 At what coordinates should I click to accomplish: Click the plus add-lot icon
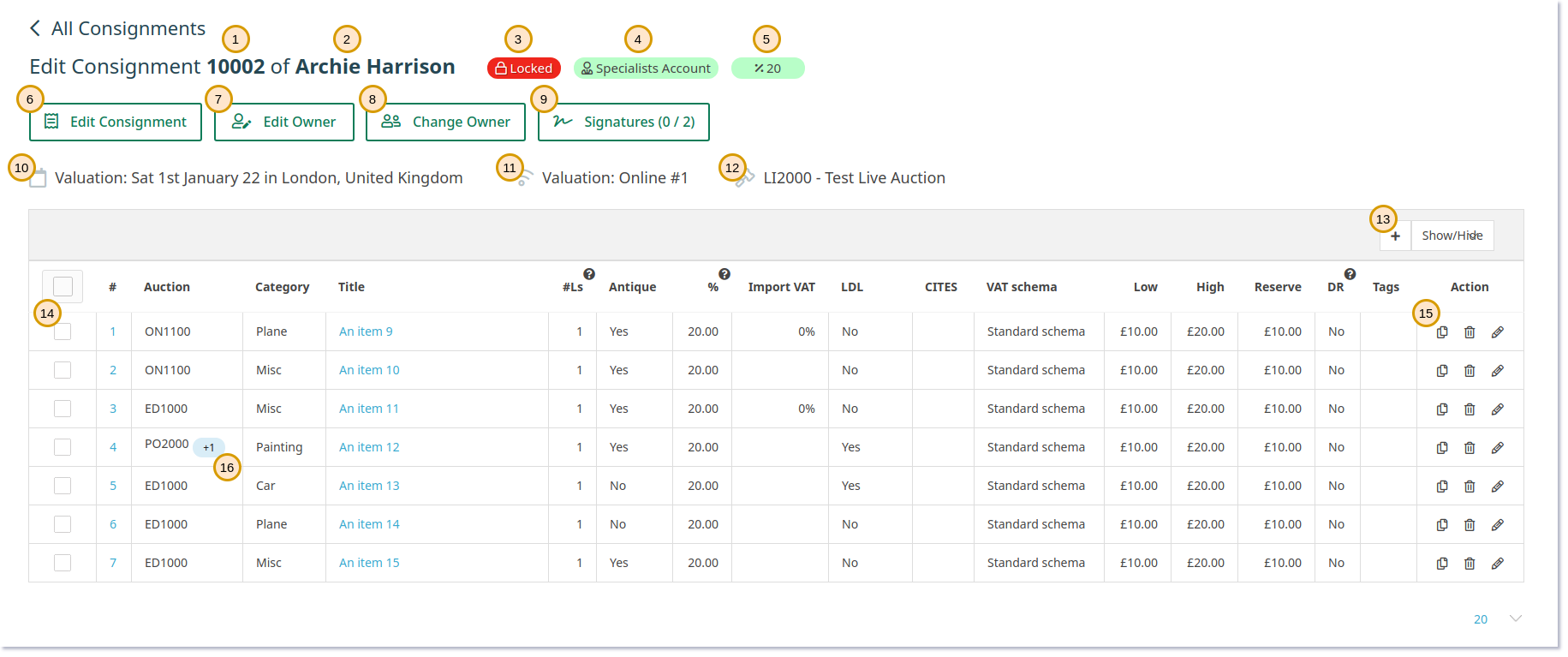coord(1395,236)
